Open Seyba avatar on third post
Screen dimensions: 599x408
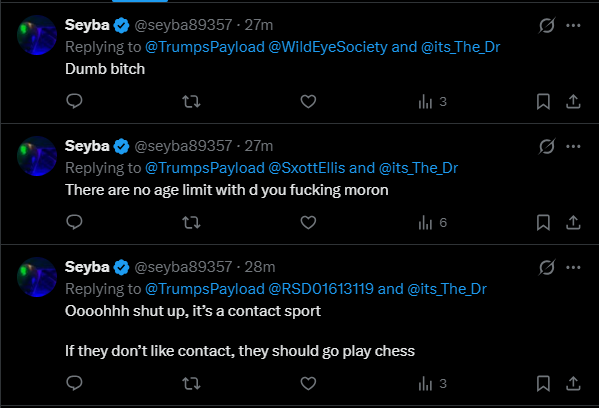tap(37, 277)
